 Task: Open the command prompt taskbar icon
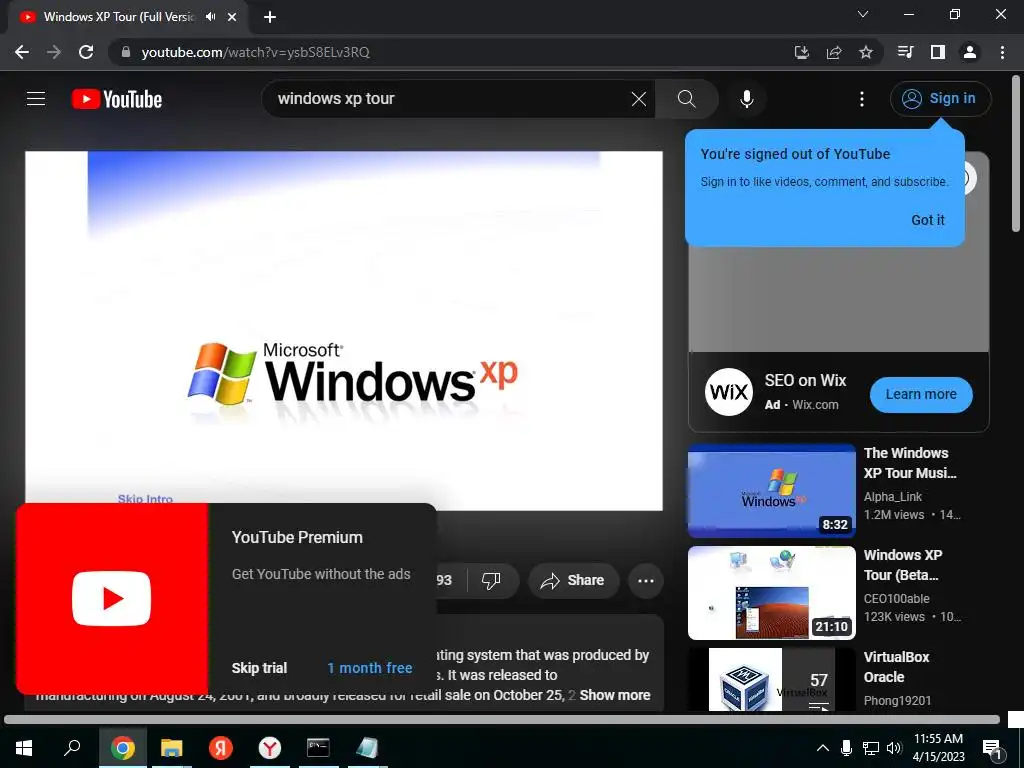tap(318, 748)
